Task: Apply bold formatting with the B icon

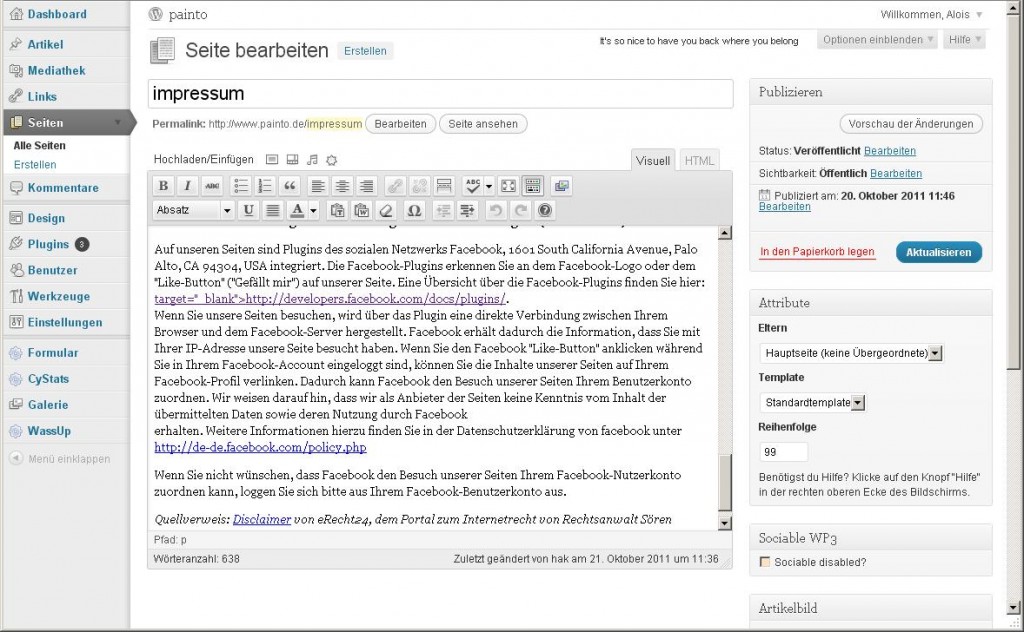Action: coord(163,186)
